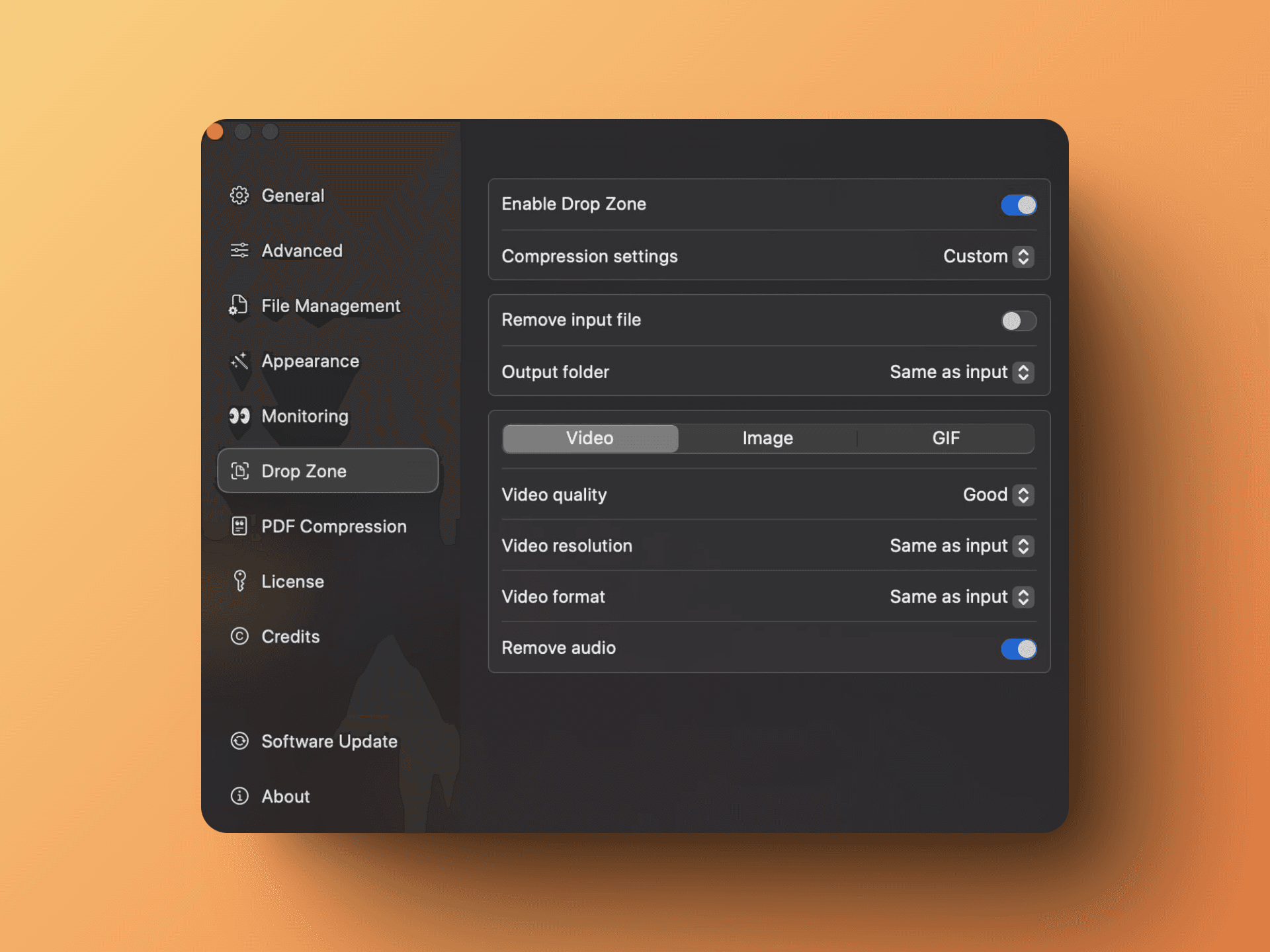Select the Advanced sliders icon

pos(239,250)
